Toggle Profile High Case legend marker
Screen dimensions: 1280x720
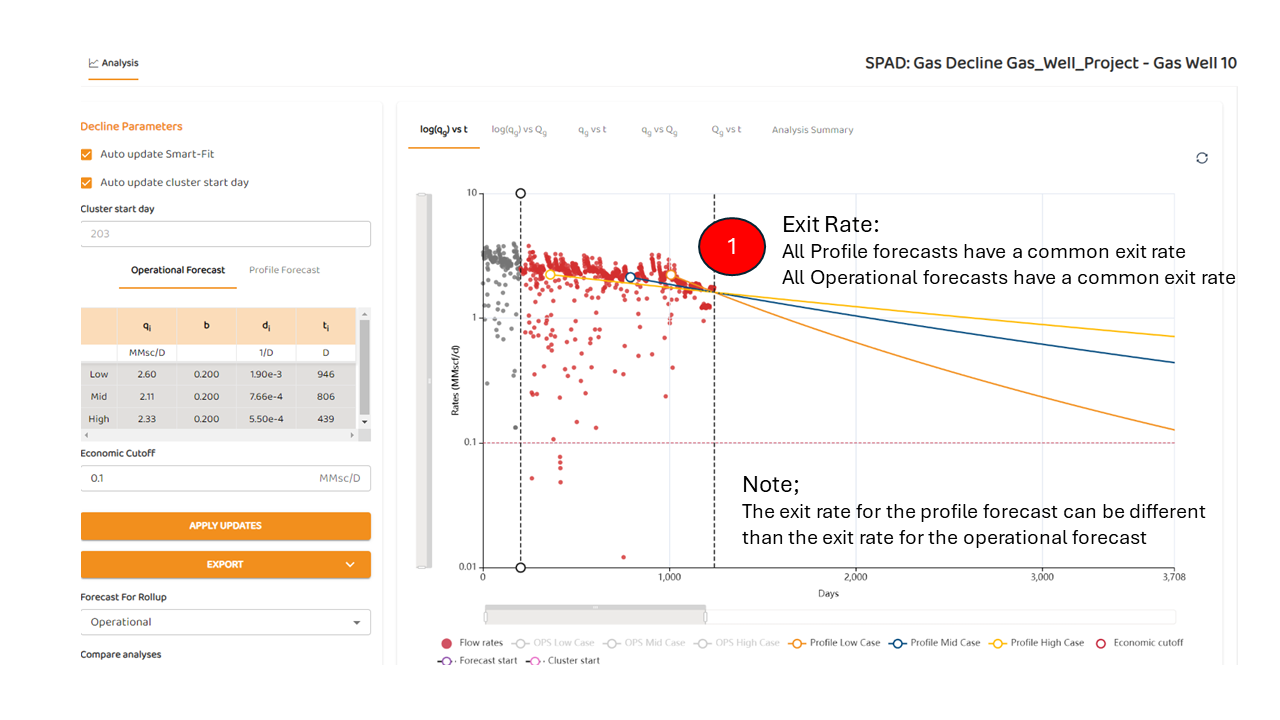coord(998,643)
